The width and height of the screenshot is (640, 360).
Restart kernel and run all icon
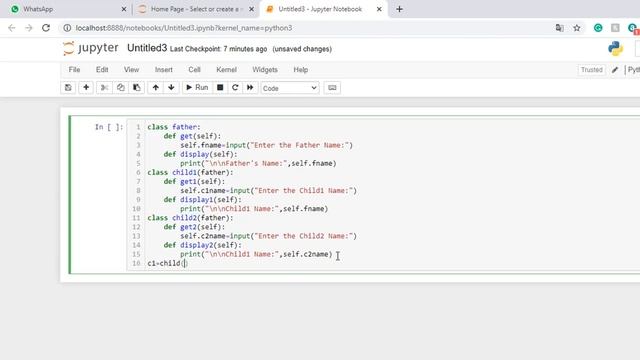(x=250, y=88)
